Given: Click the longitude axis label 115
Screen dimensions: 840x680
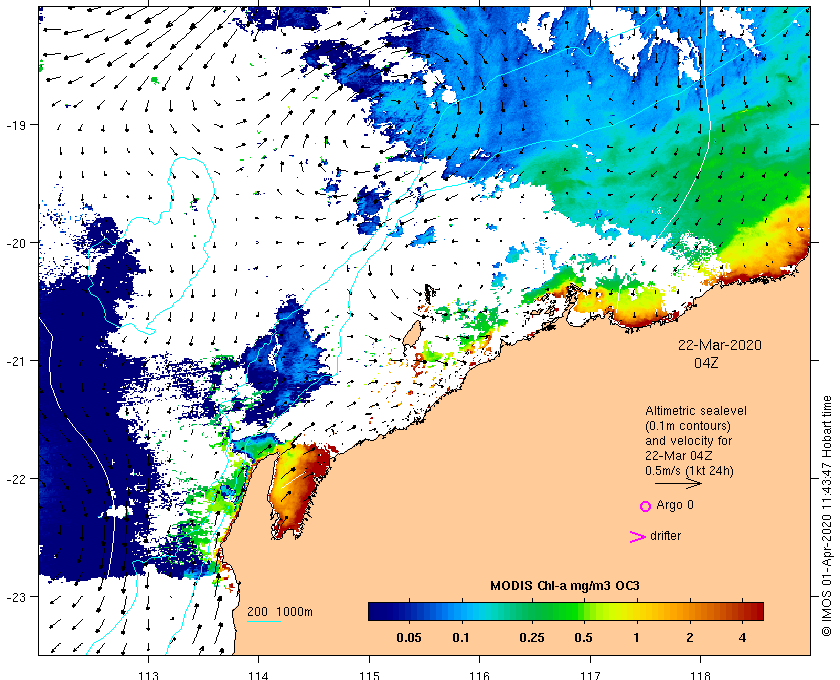Looking at the screenshot, I should click(369, 675).
